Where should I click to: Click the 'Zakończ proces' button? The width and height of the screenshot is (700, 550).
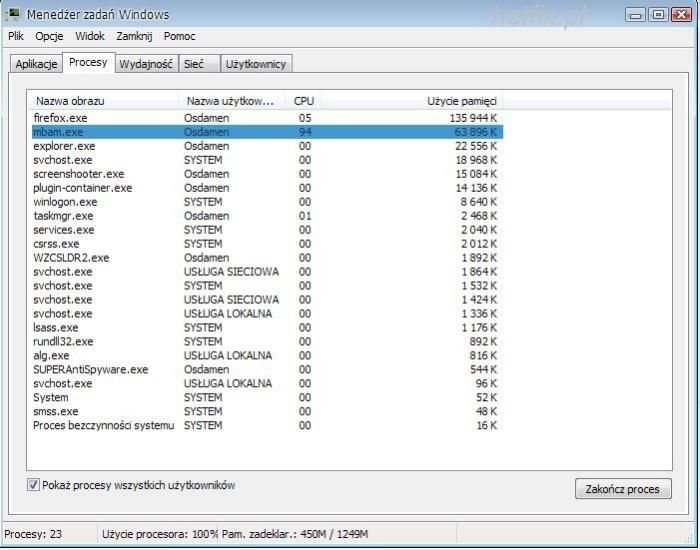click(x=622, y=489)
